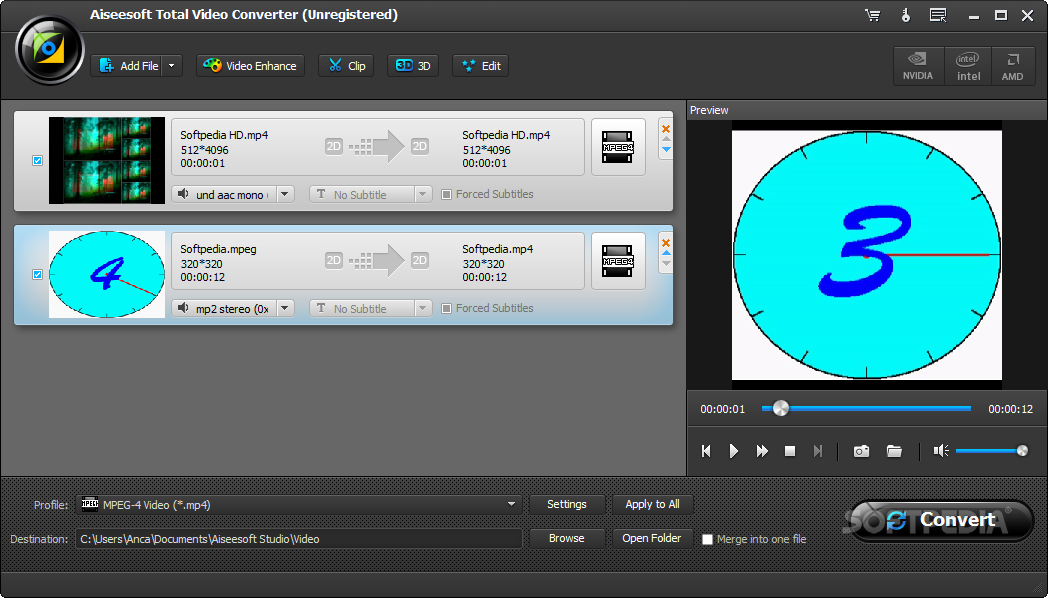Open the Add File dropdown arrow
The width and height of the screenshot is (1048, 598).
[172, 65]
